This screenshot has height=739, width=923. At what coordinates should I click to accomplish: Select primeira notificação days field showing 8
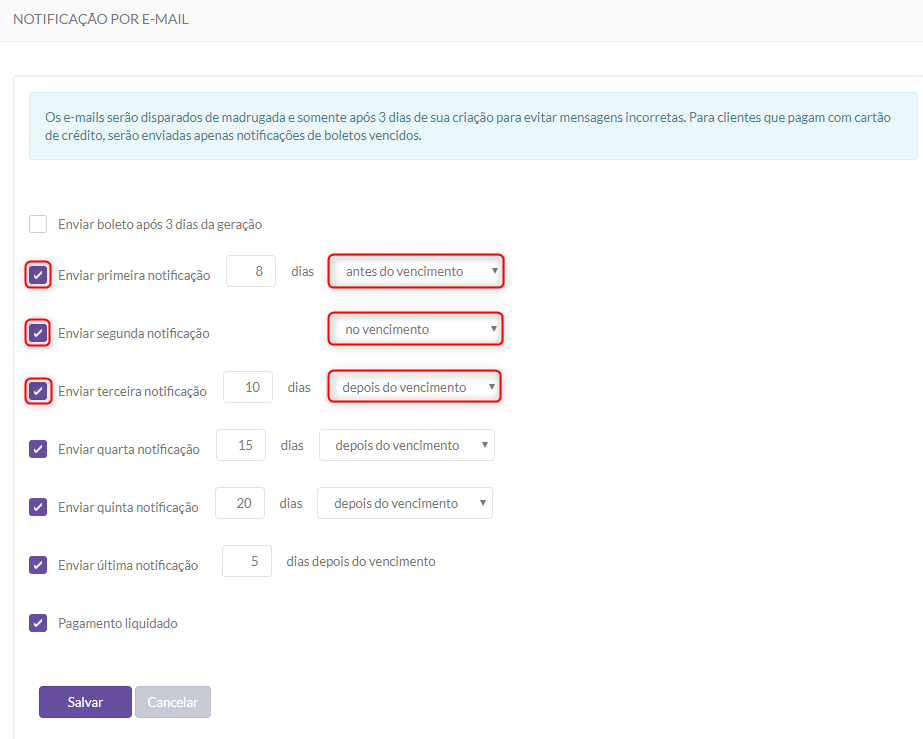(x=251, y=271)
